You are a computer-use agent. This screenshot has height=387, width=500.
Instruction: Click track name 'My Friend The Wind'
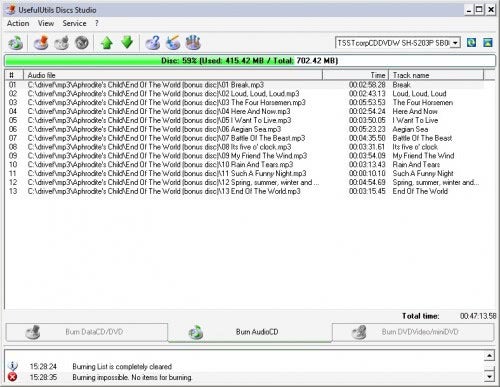tap(423, 156)
